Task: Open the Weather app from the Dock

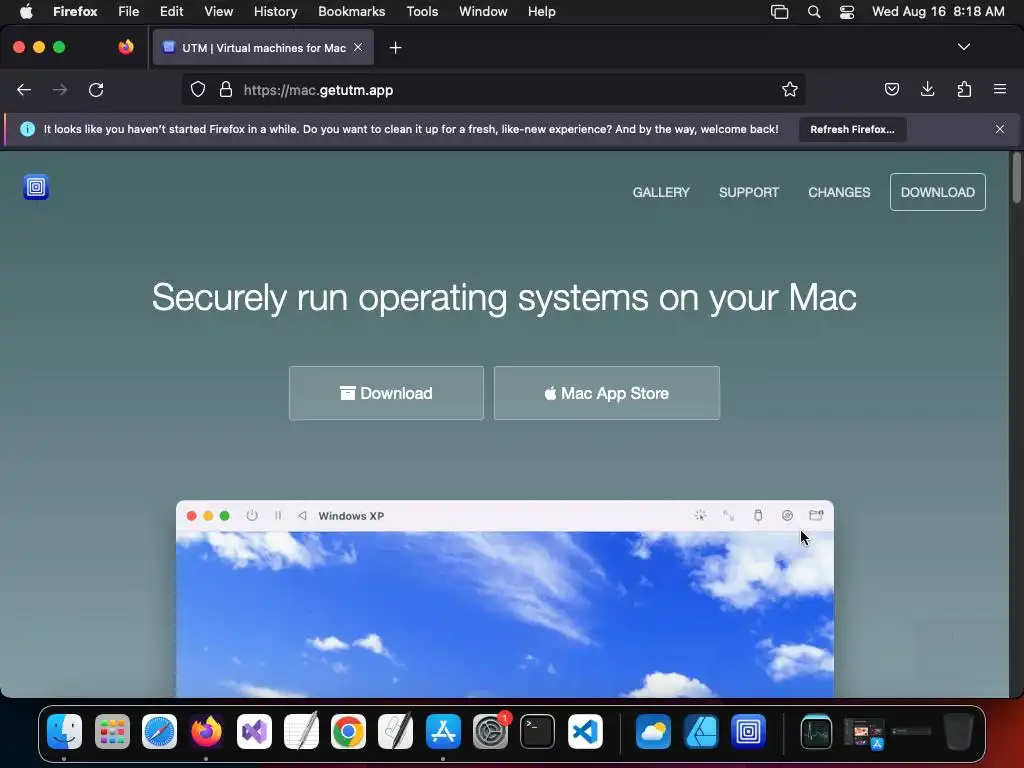Action: point(653,731)
